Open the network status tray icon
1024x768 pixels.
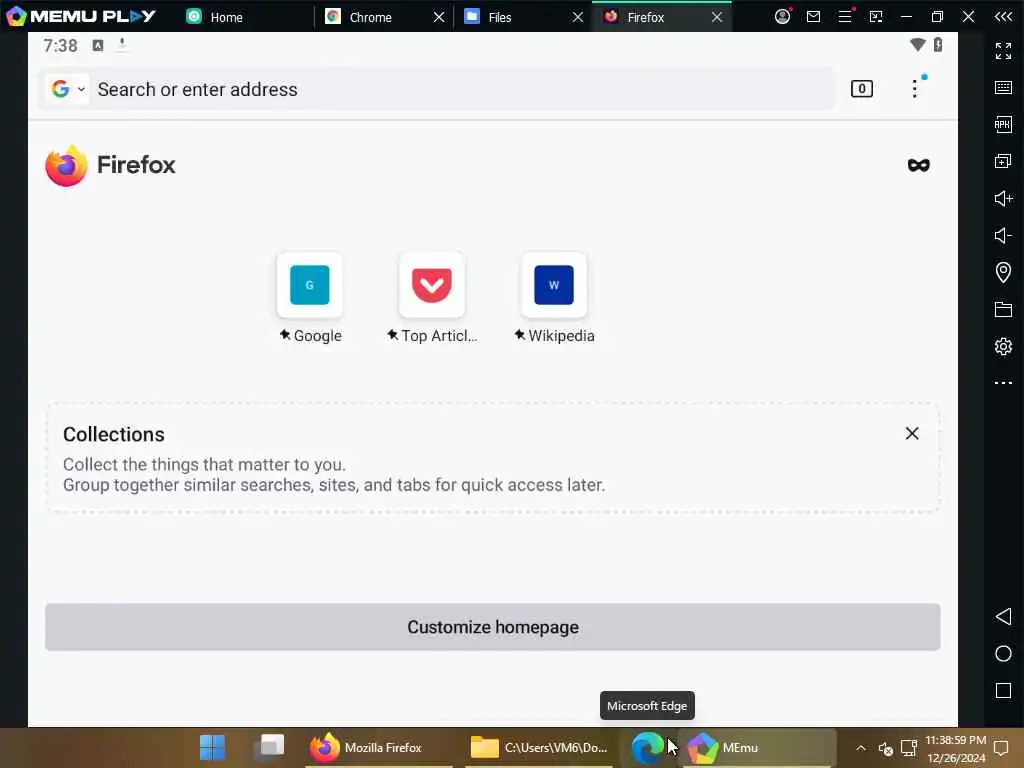(x=908, y=748)
